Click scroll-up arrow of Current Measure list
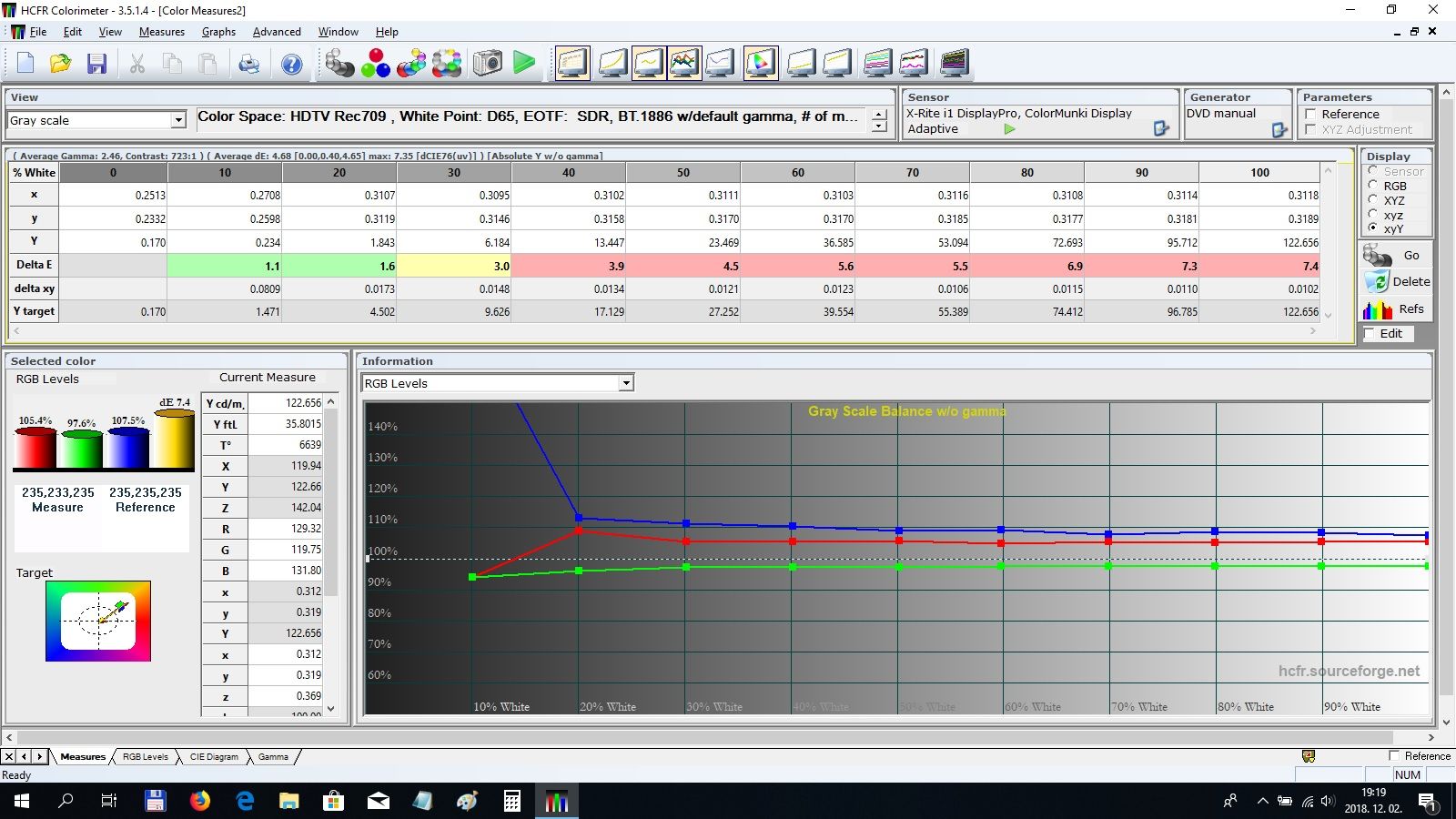The image size is (1456, 819). tap(330, 401)
